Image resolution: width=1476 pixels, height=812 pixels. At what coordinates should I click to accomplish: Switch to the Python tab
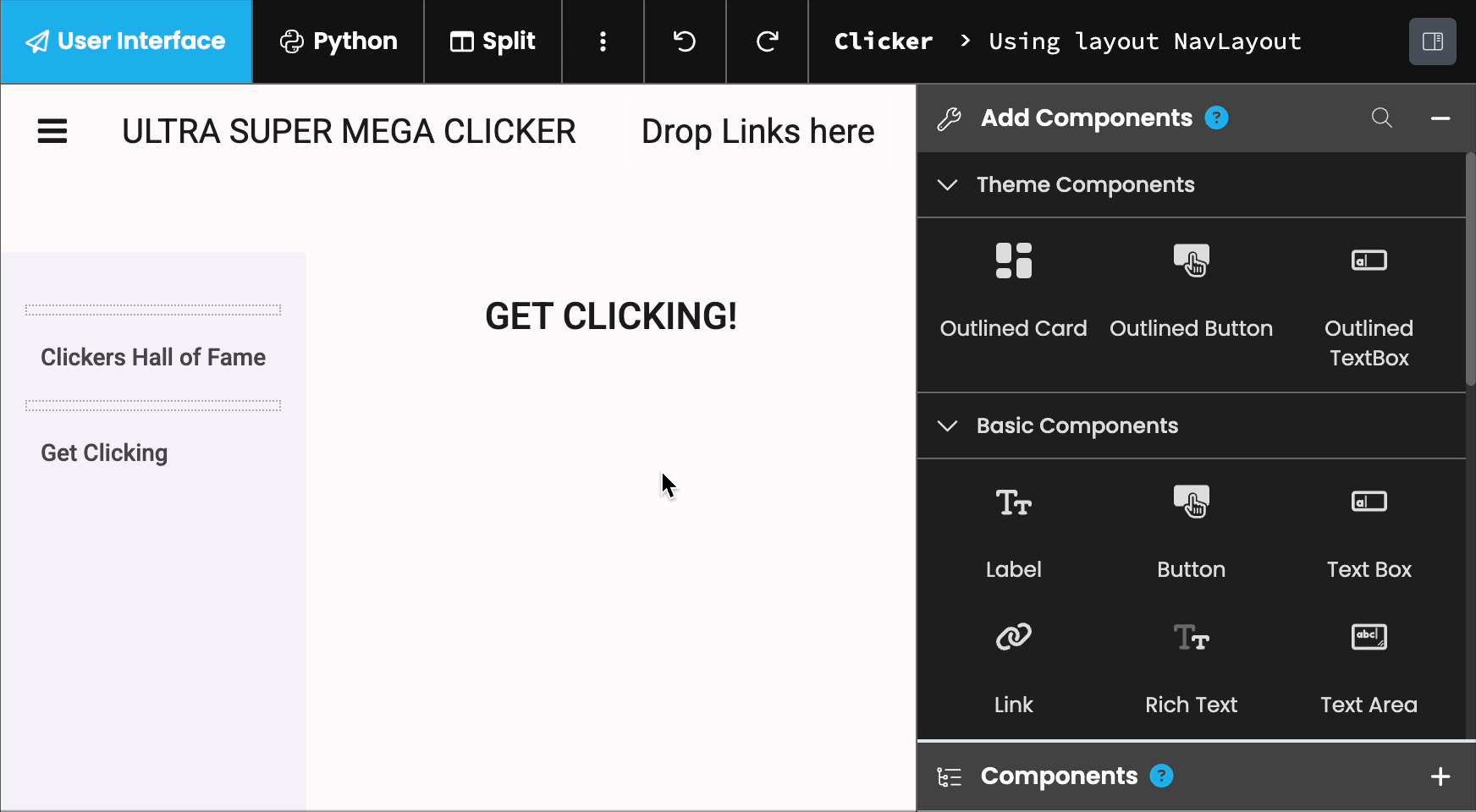coord(338,41)
